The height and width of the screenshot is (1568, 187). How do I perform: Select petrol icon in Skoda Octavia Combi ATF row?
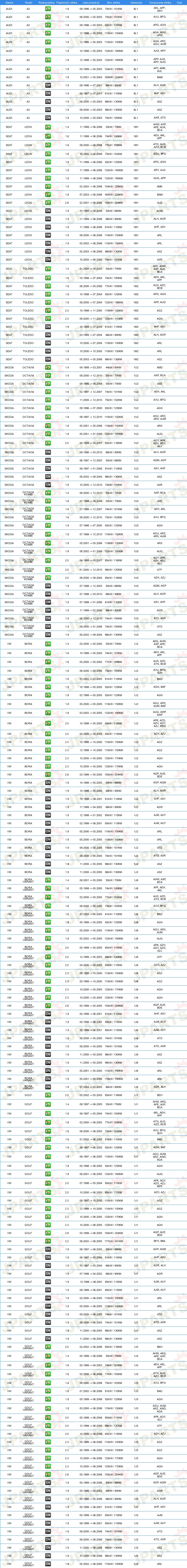pyautogui.click(x=48, y=569)
